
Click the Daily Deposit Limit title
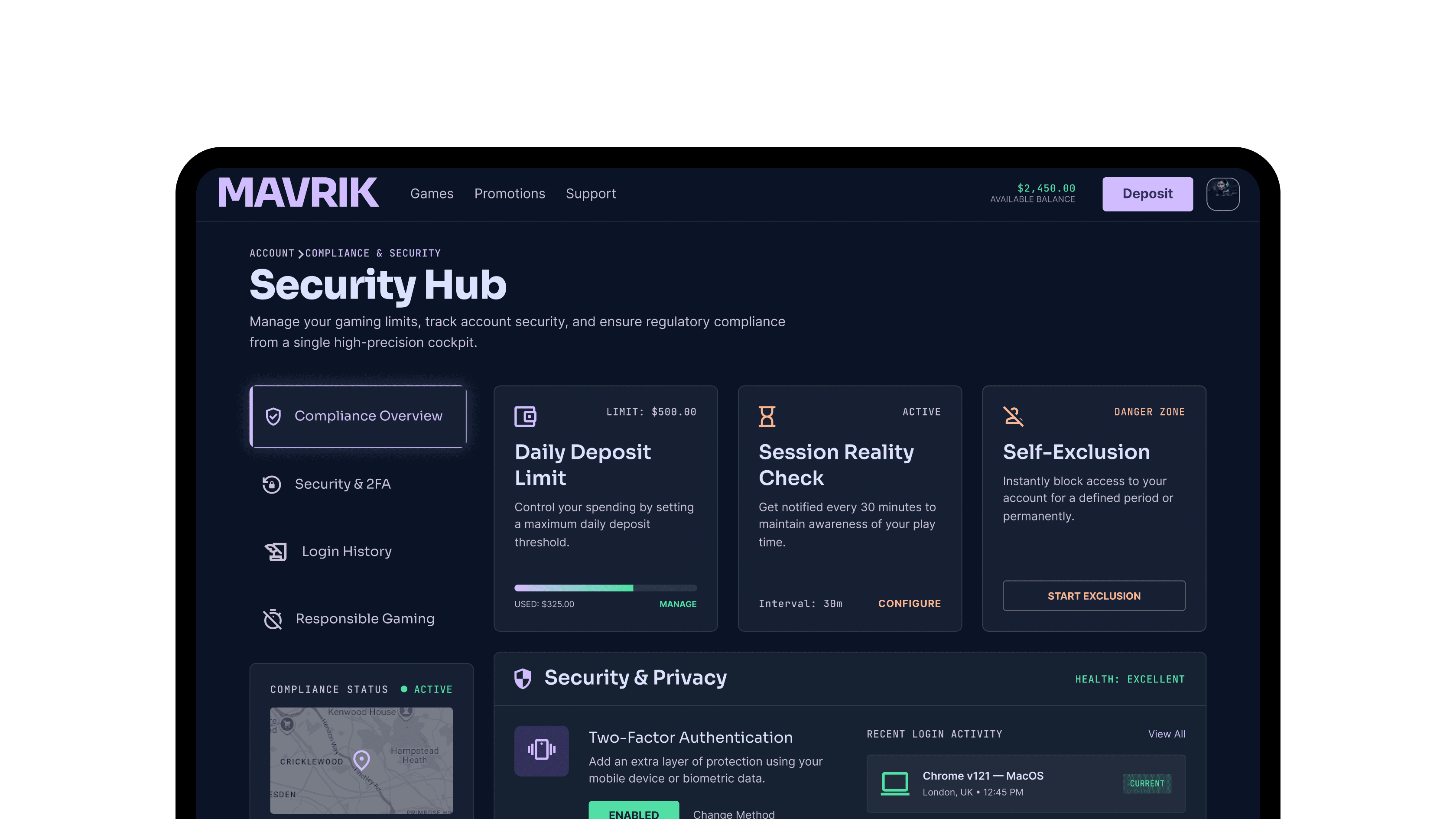tap(582, 465)
